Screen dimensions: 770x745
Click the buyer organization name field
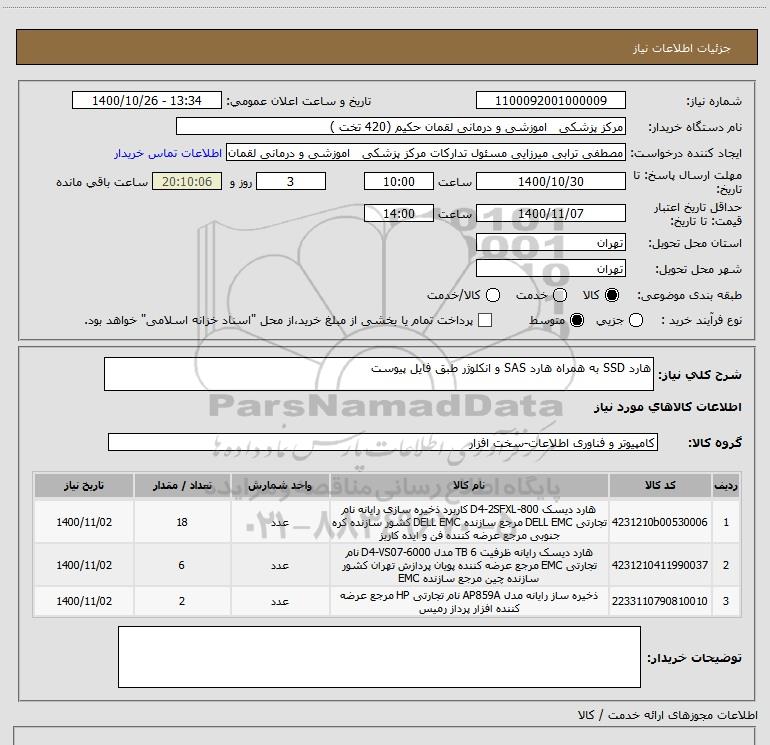pos(401,127)
